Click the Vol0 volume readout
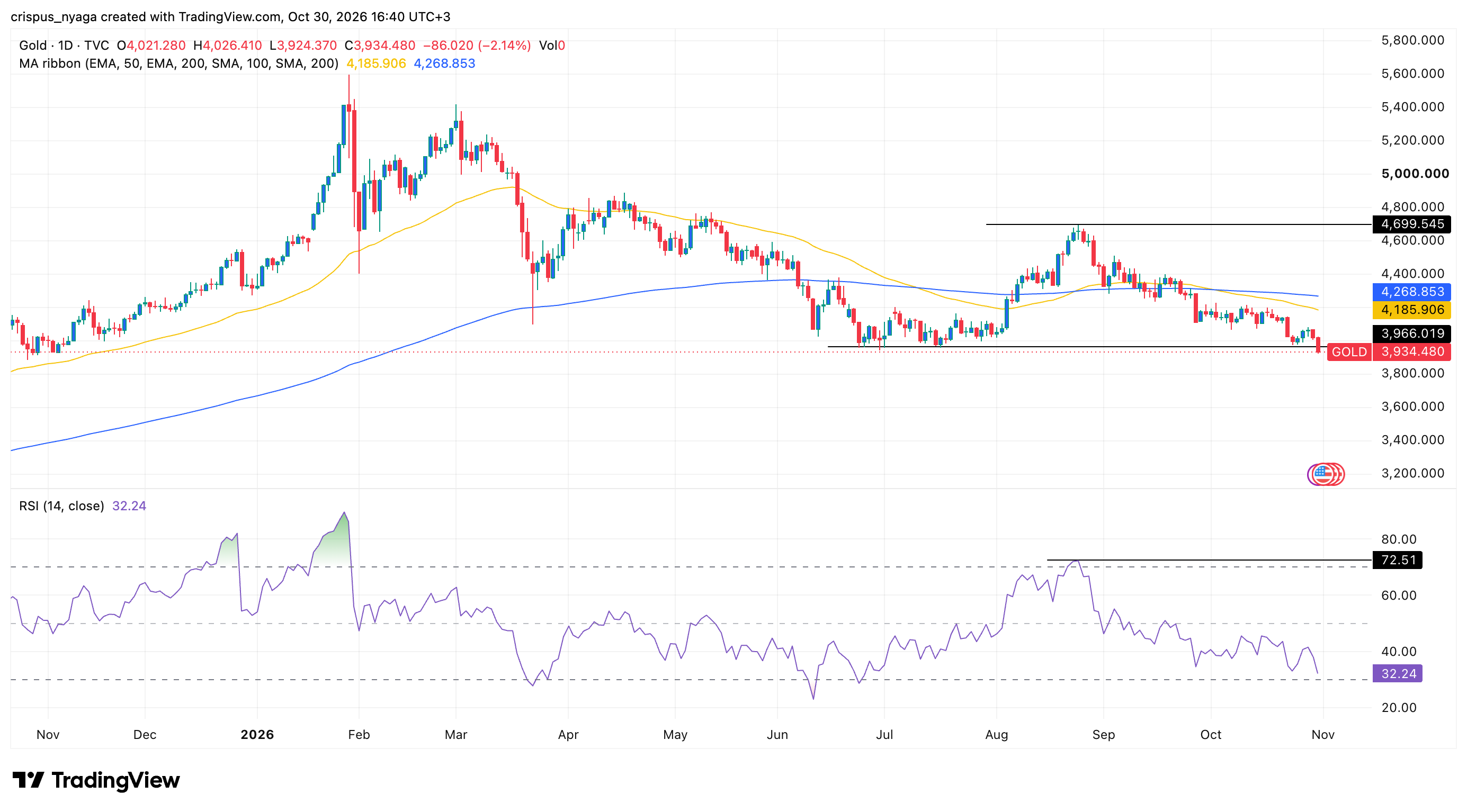The height and width of the screenshot is (812, 1467). click(x=552, y=46)
